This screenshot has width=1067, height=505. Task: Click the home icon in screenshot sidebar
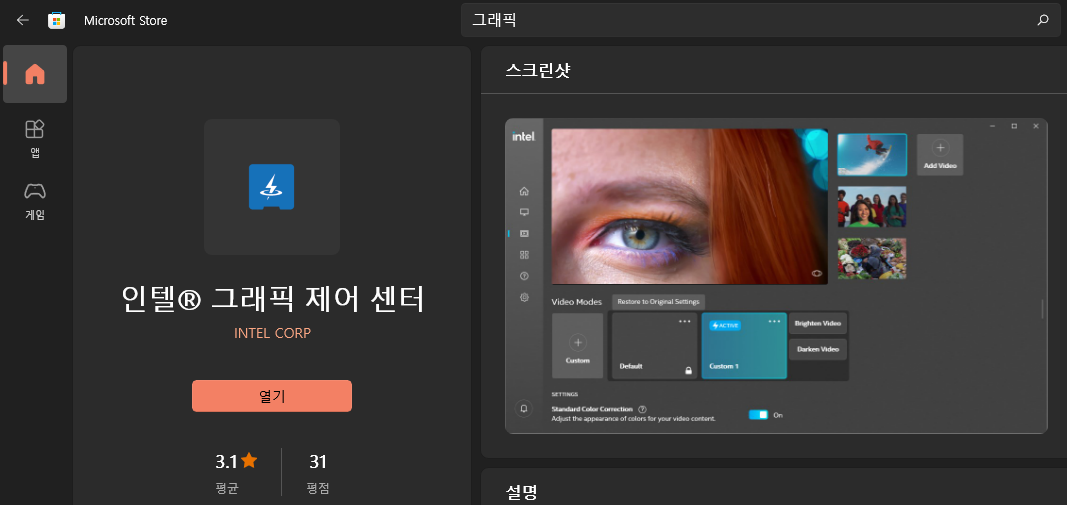[524, 191]
